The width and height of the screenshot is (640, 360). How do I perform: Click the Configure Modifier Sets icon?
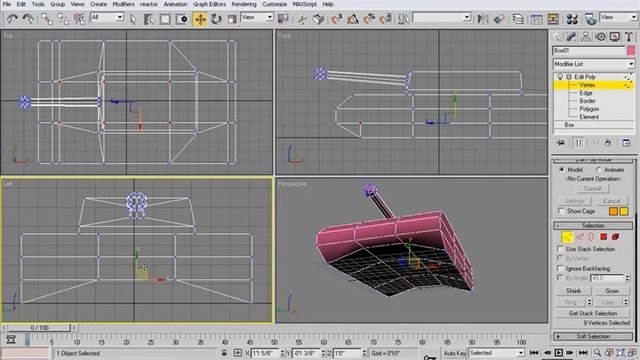pos(626,143)
